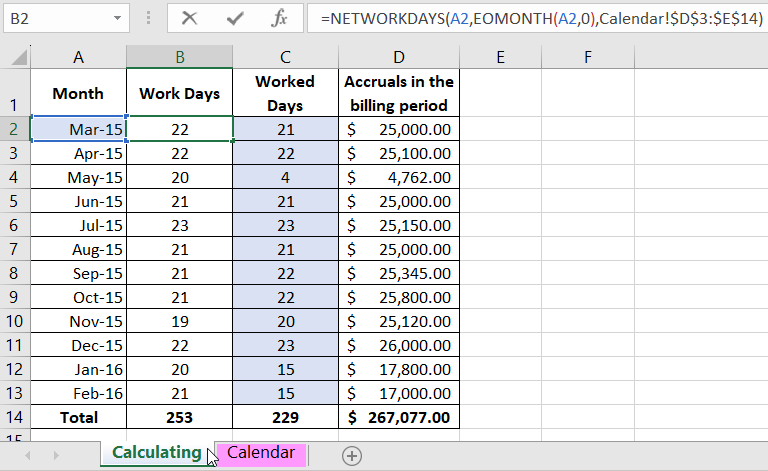The width and height of the screenshot is (768, 471).
Task: Select work days cell 23 for Jul-15
Action: click(180, 225)
